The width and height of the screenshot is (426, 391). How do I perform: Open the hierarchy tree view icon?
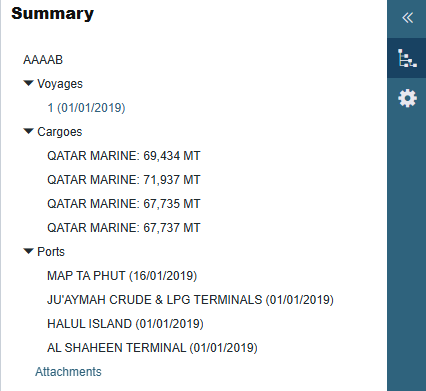[407, 58]
